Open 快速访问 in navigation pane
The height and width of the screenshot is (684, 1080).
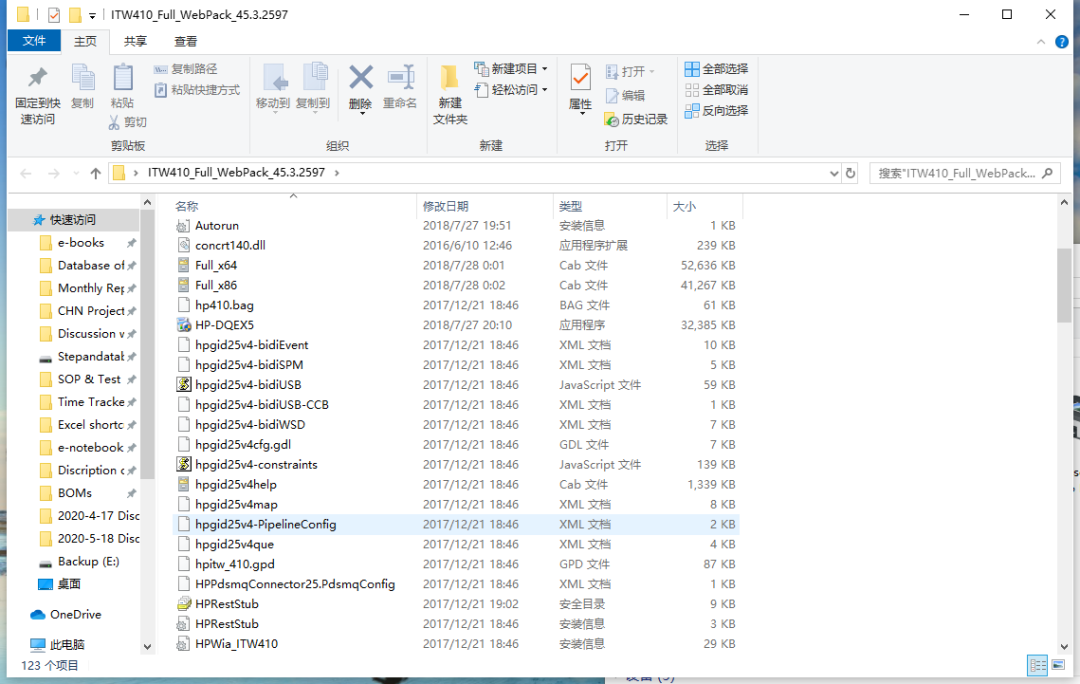(x=73, y=220)
